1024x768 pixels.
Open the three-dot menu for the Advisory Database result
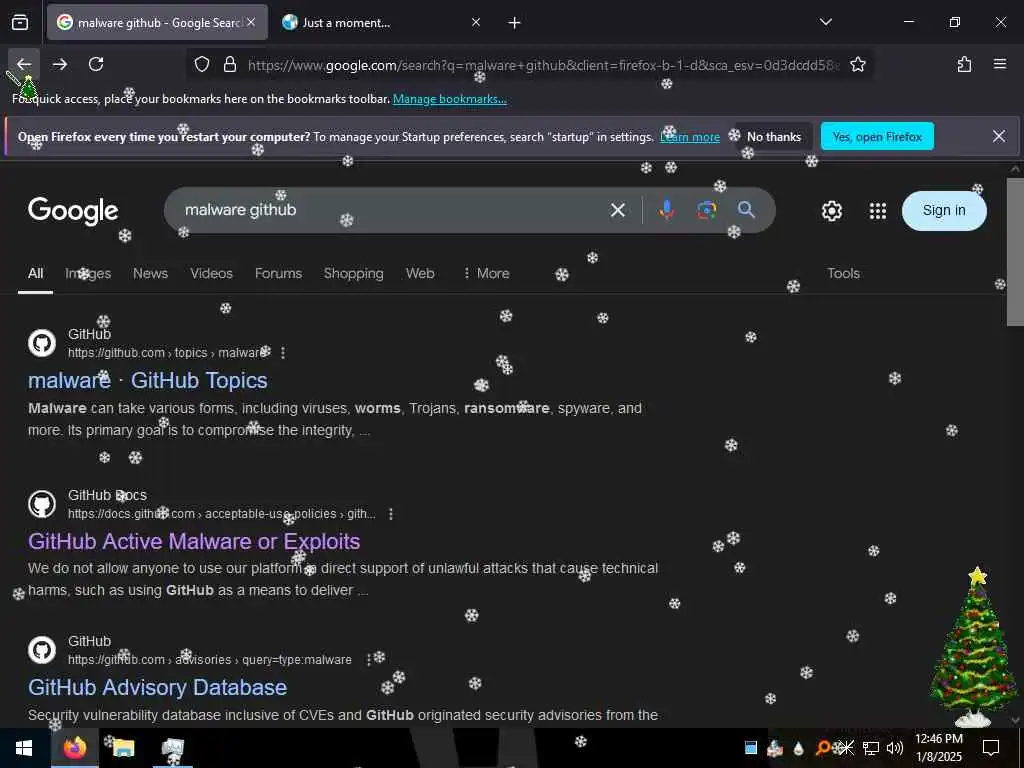368,660
